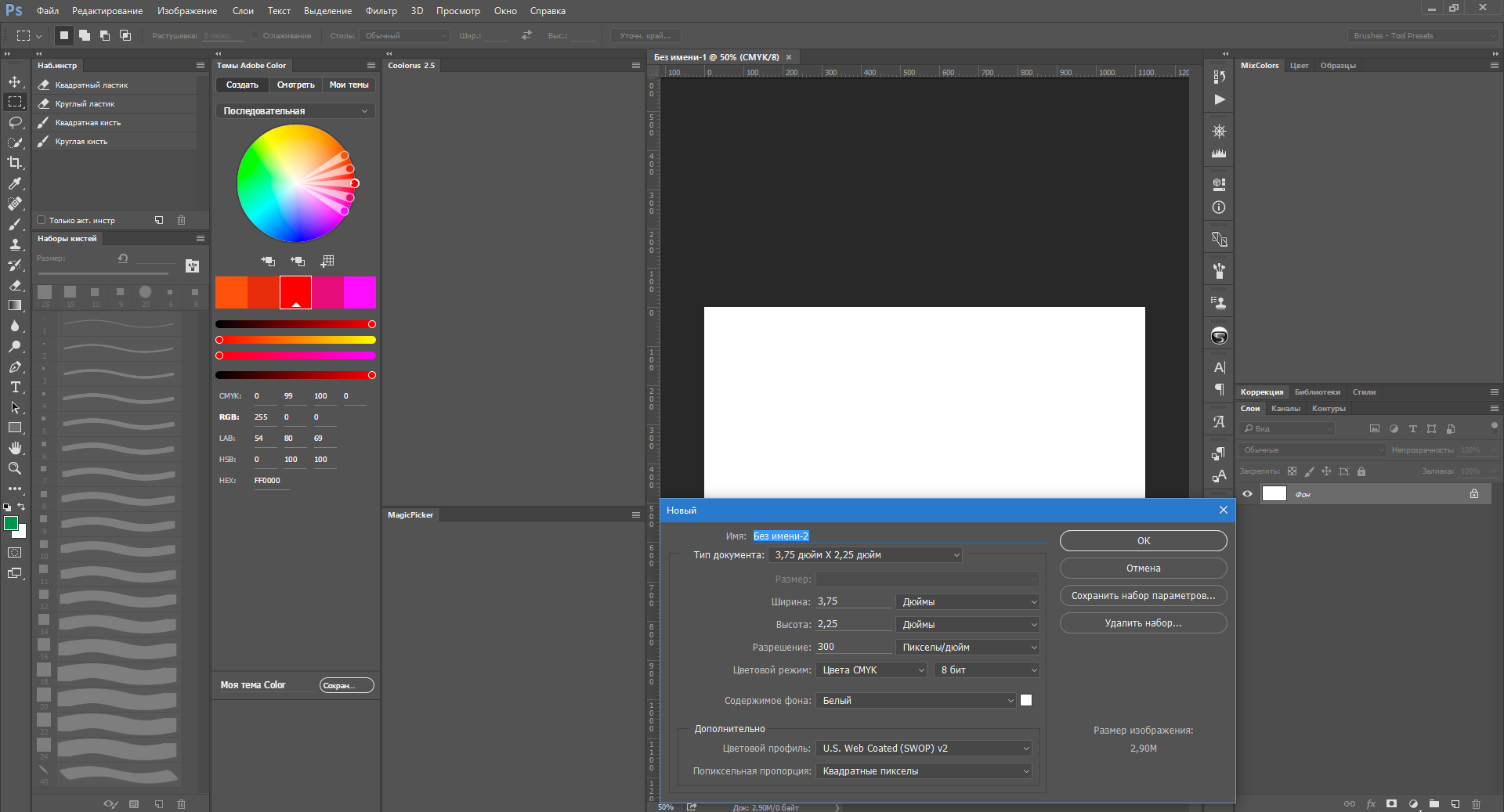This screenshot has height=812, width=1504.
Task: Select the Dodge tool
Action: click(15, 346)
